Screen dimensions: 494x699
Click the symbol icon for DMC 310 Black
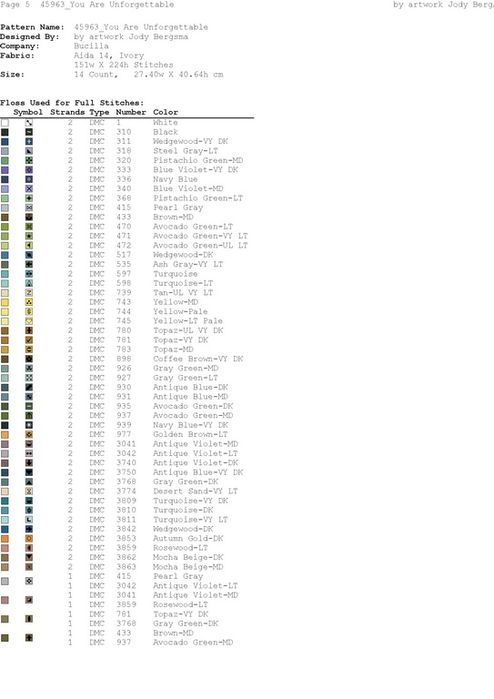click(29, 132)
